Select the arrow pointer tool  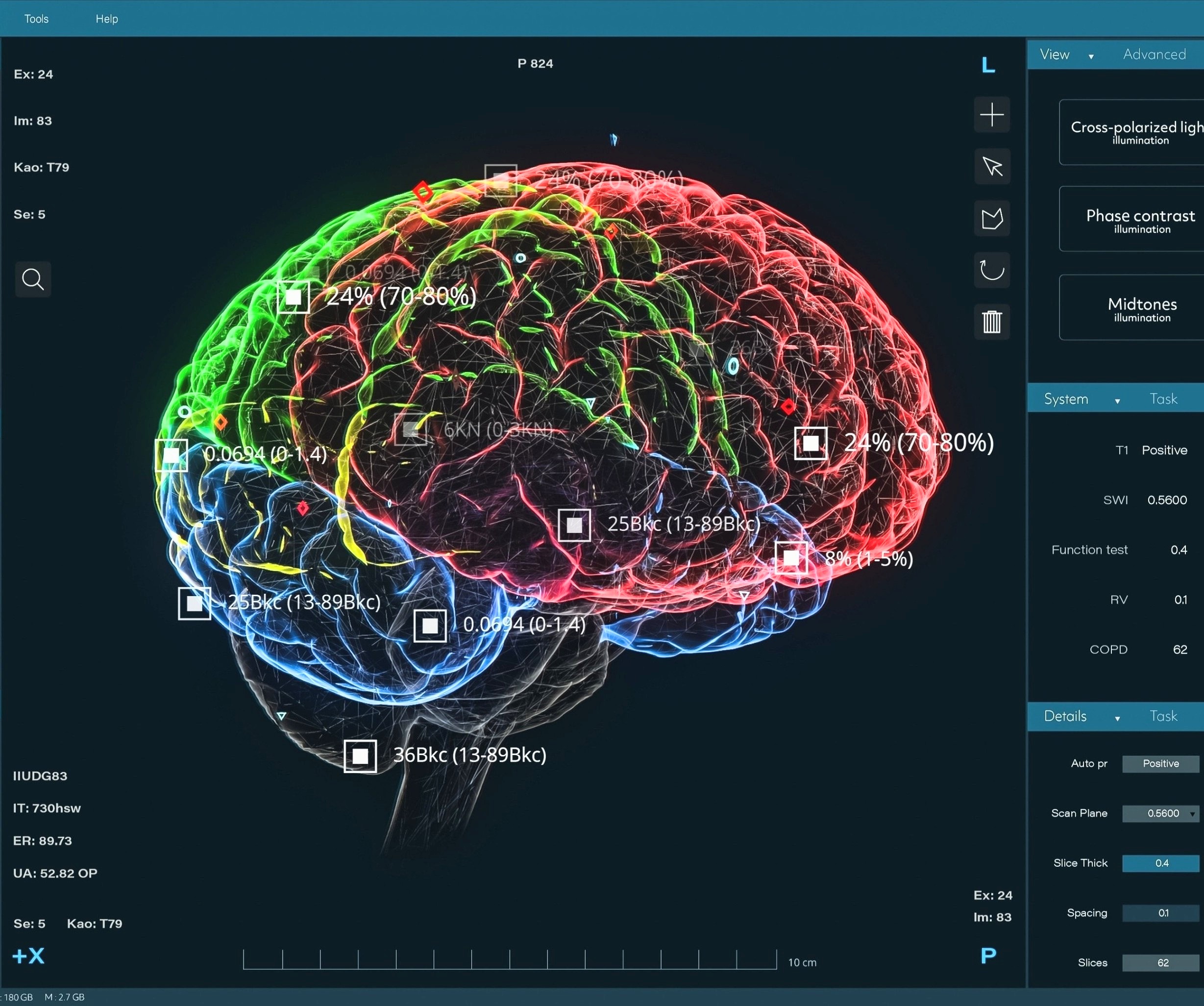[992, 166]
